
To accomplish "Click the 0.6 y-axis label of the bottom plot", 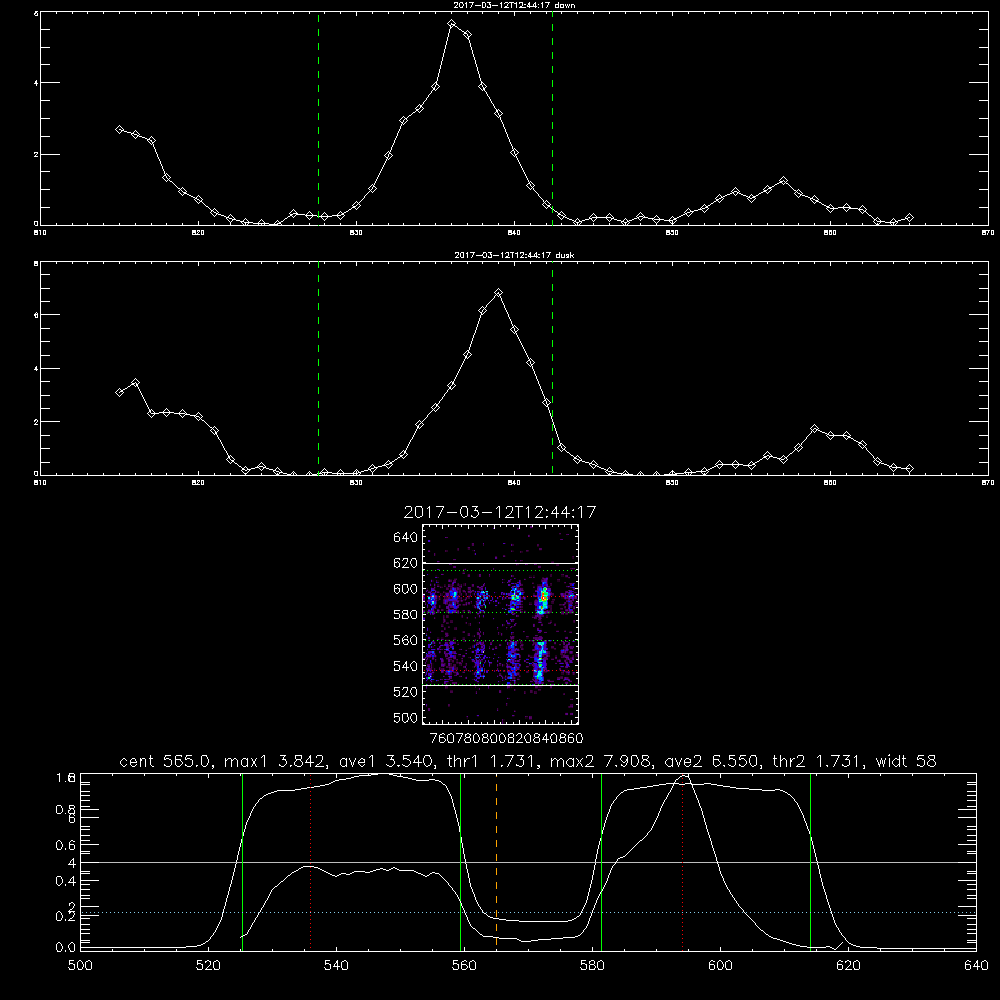I will [x=66, y=845].
